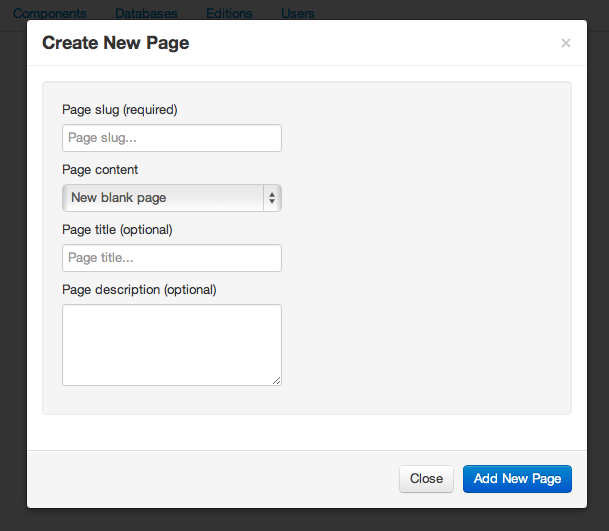The image size is (609, 531).
Task: Click the Close button in footer
Action: pyautogui.click(x=426, y=479)
